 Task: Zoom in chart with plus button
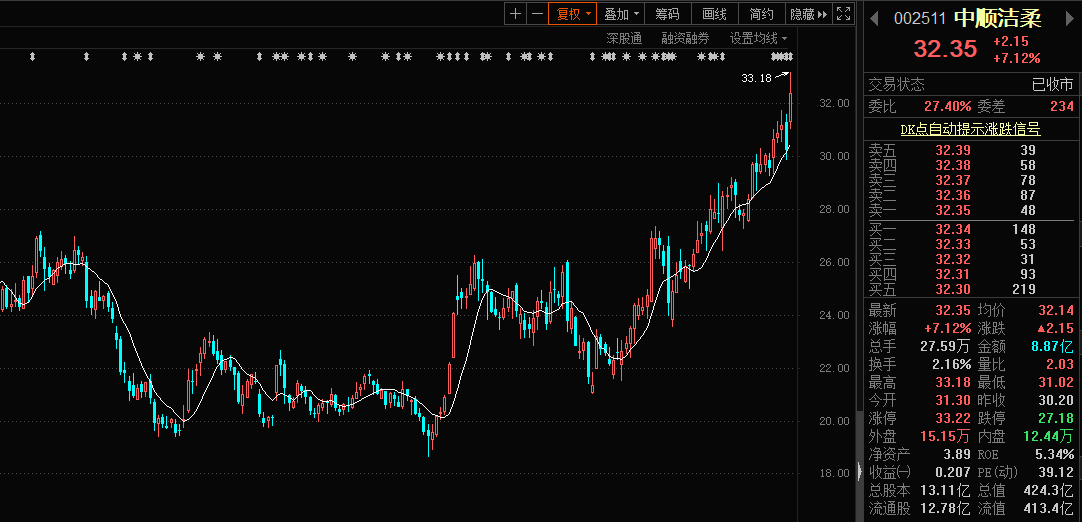pyautogui.click(x=515, y=13)
